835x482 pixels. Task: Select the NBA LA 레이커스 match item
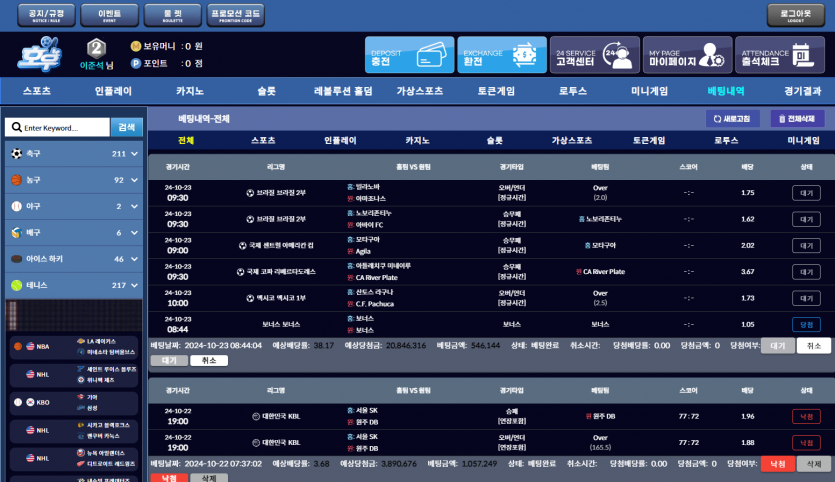[x=74, y=347]
